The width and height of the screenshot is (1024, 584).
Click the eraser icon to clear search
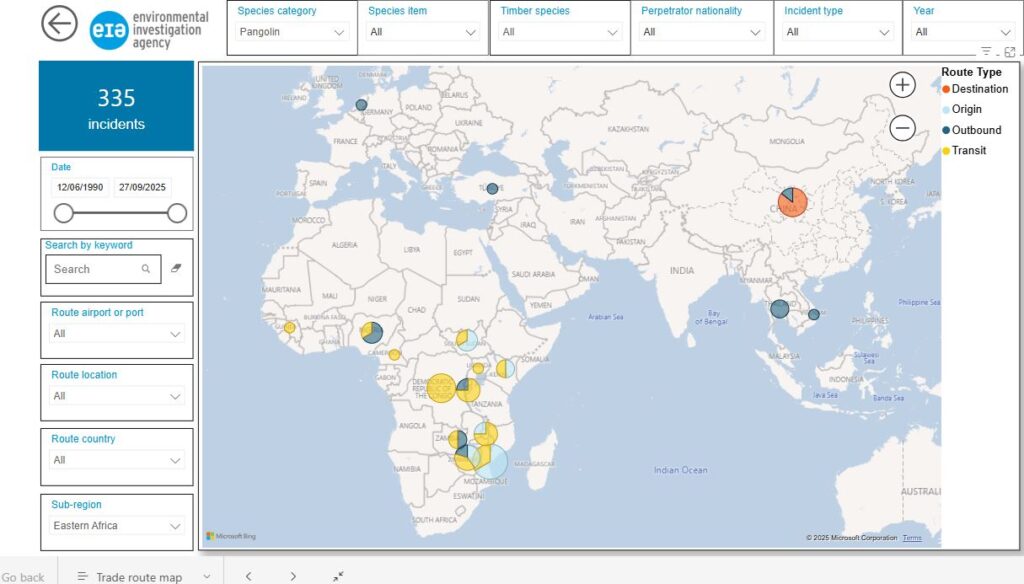click(x=176, y=268)
